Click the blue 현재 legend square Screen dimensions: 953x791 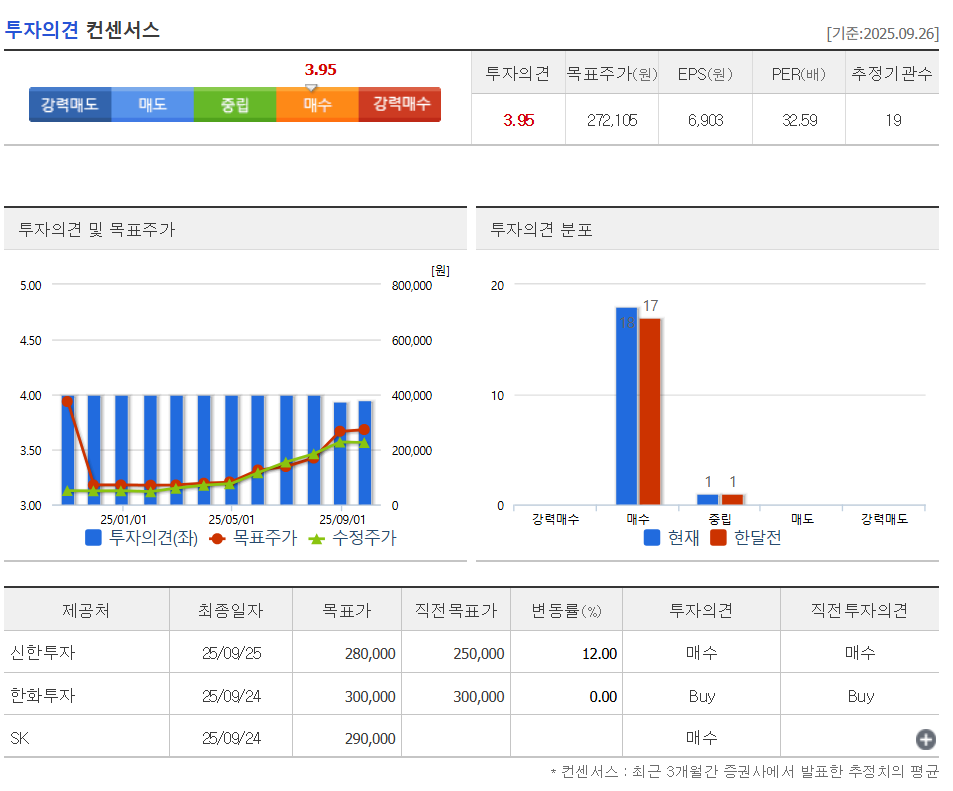[x=652, y=537]
